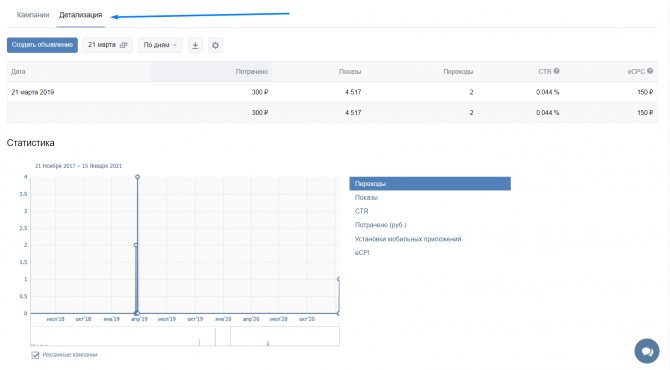Open the 21 марта date picker

[x=108, y=45]
